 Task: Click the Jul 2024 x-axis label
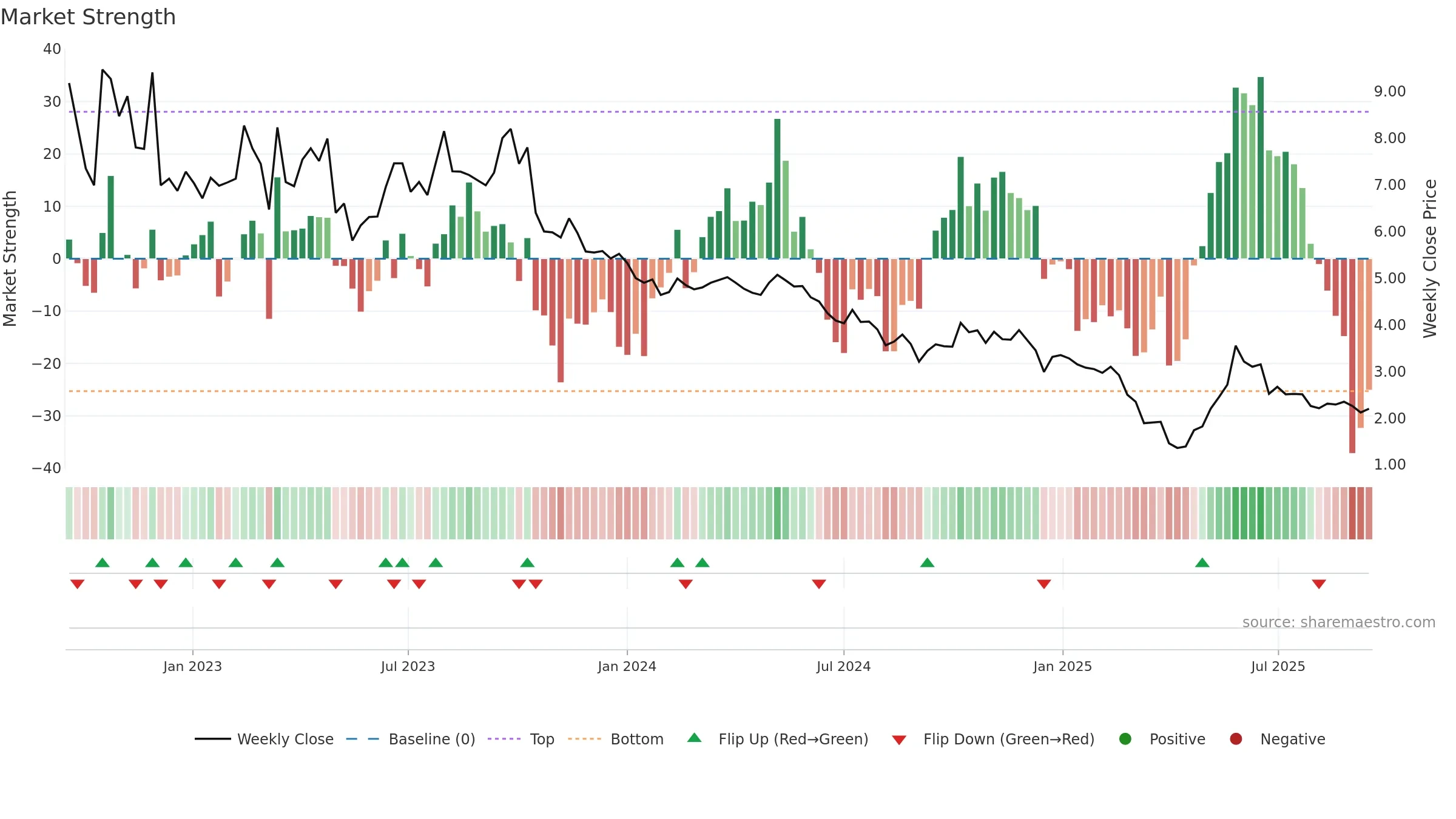843,666
